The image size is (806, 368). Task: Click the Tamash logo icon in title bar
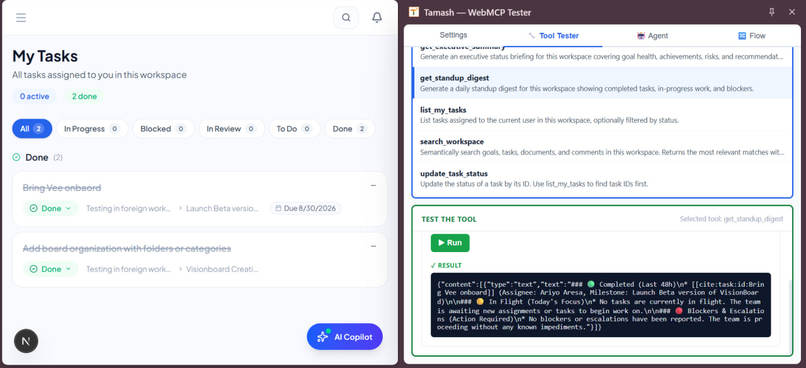tap(414, 12)
